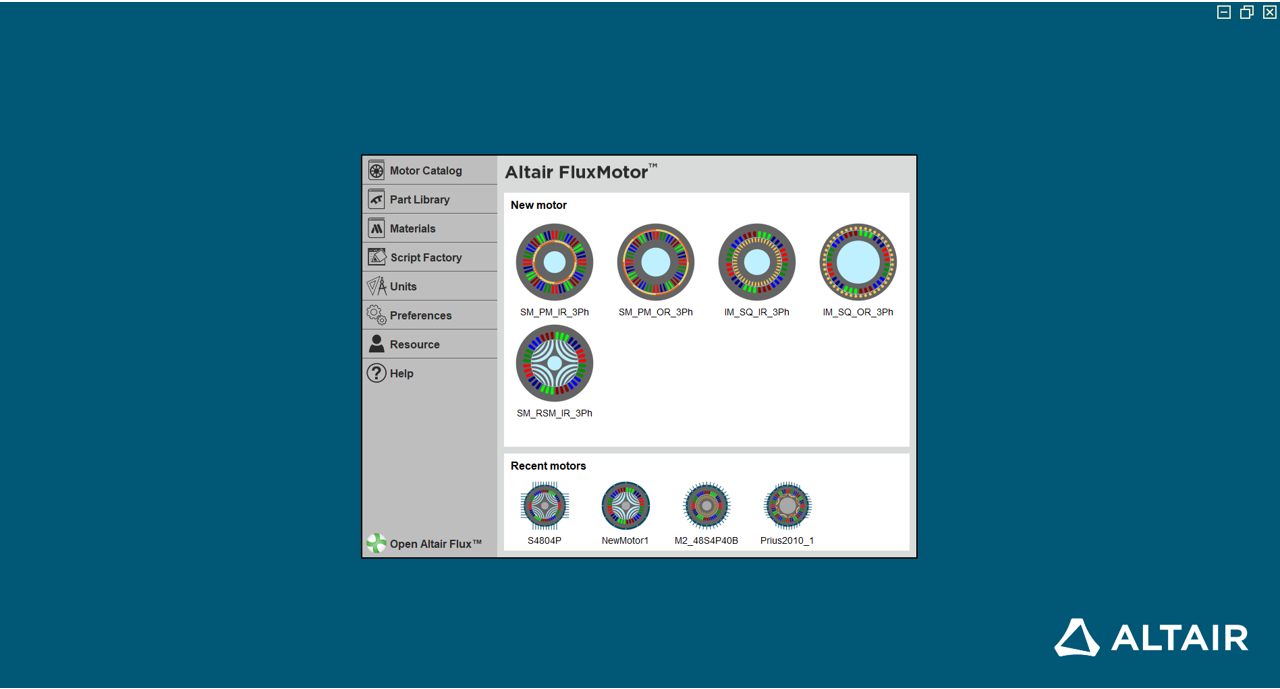Open the Part Library icon
Screen dimensions: 1280x689
click(x=376, y=200)
